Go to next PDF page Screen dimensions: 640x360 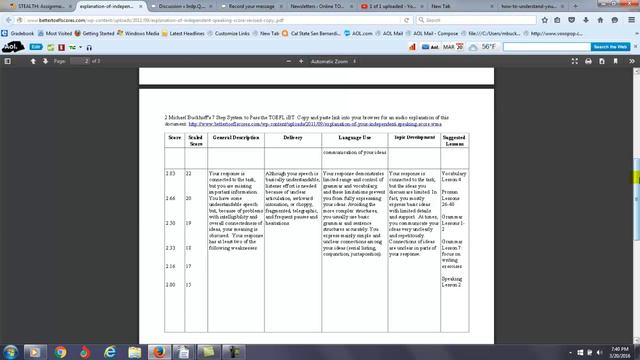pyautogui.click(x=45, y=61)
